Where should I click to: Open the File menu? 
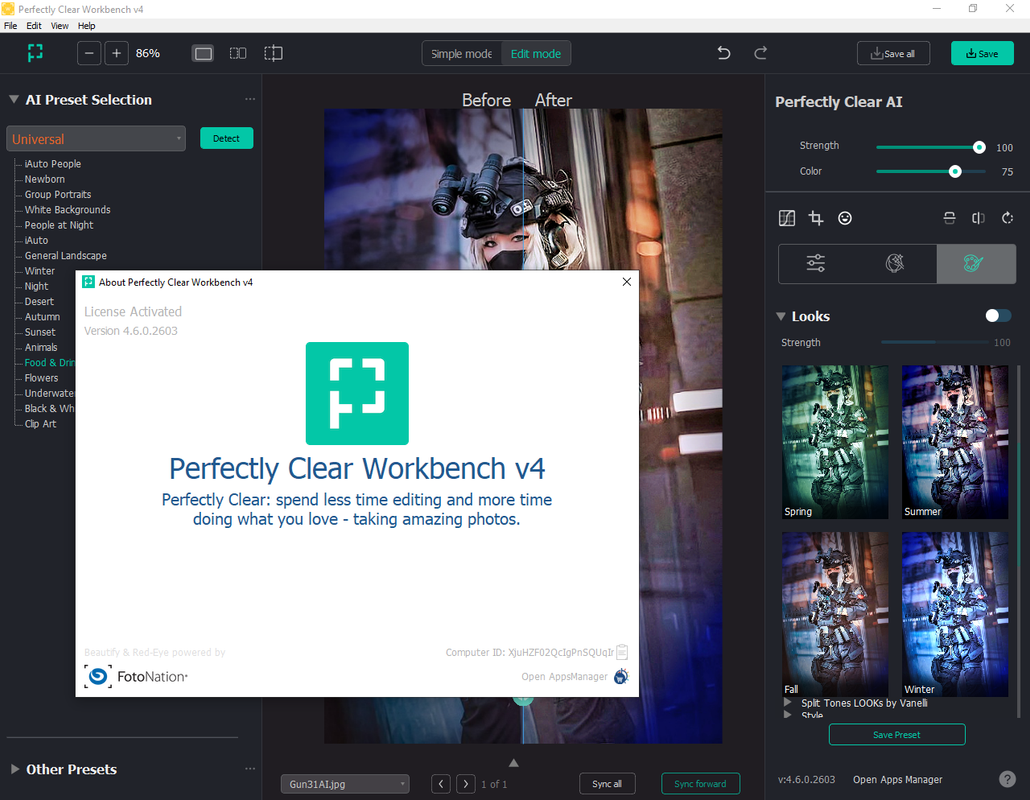(11, 26)
